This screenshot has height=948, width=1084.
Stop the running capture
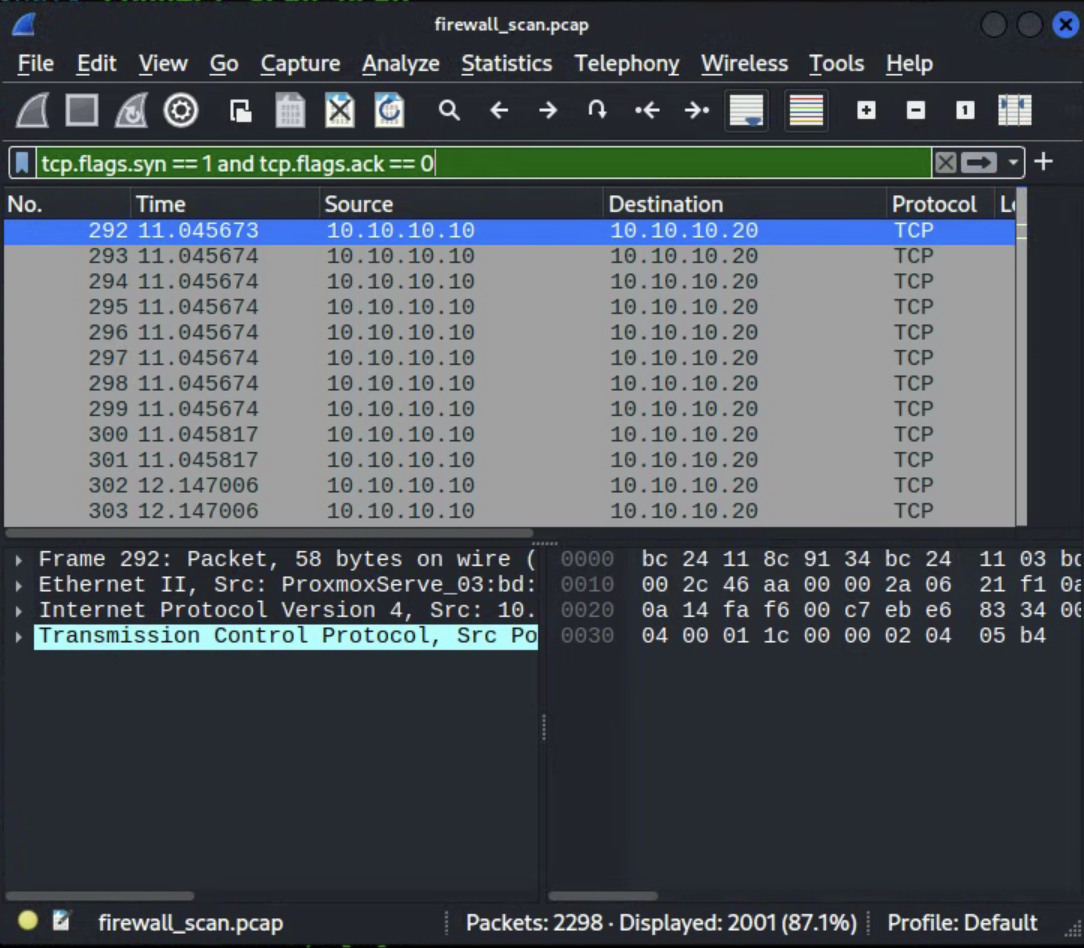tap(81, 110)
